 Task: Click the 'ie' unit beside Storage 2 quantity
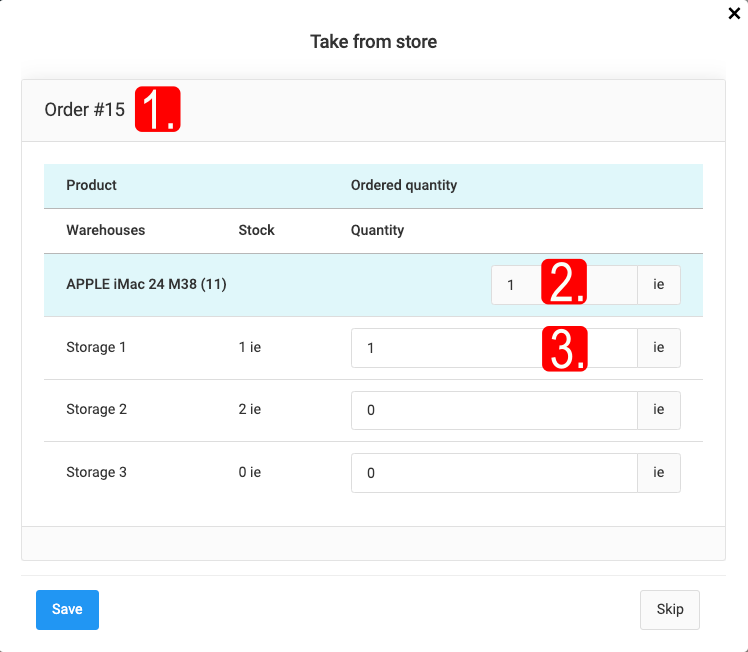click(659, 410)
